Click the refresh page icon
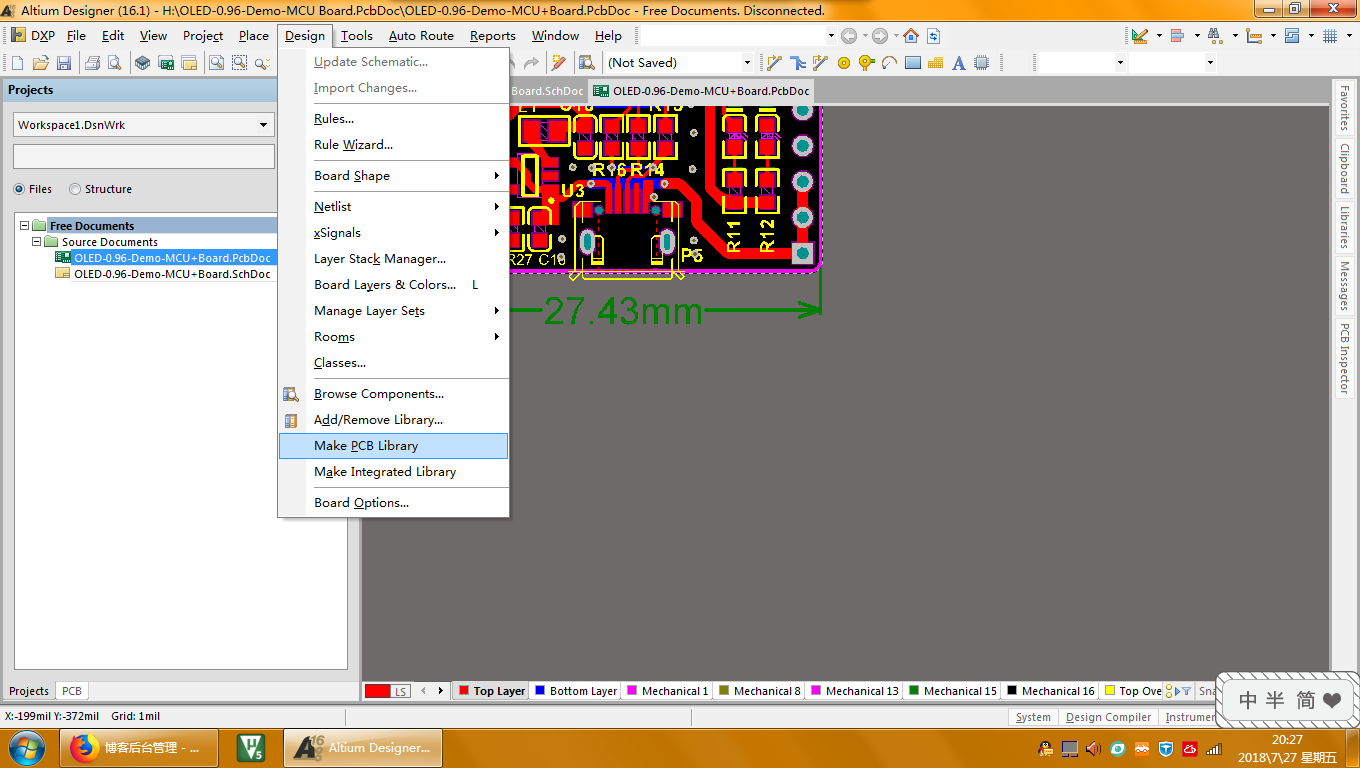This screenshot has height=768, width=1360. (934, 36)
